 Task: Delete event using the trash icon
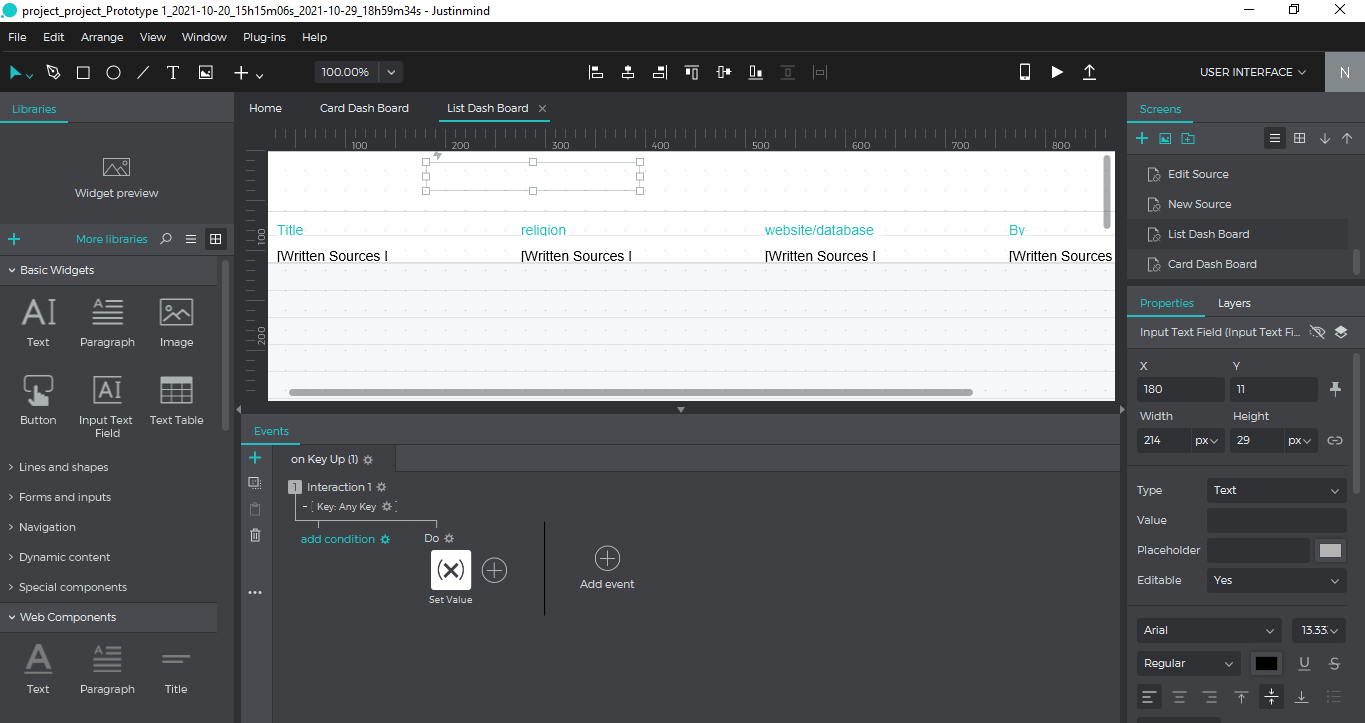(x=255, y=535)
